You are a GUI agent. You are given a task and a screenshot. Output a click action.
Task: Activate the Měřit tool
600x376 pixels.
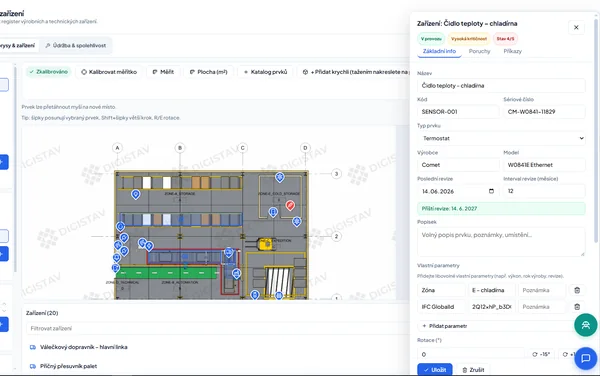click(x=163, y=72)
